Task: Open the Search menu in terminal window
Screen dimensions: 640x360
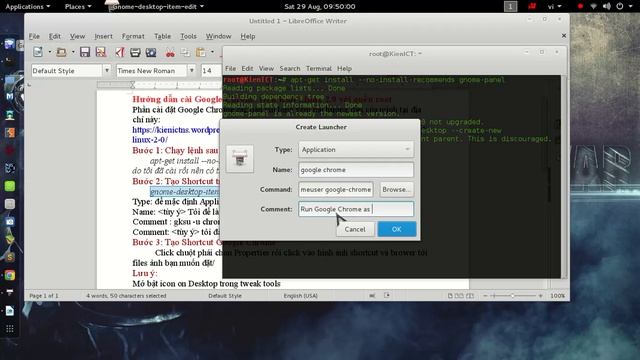Action: [x=290, y=68]
